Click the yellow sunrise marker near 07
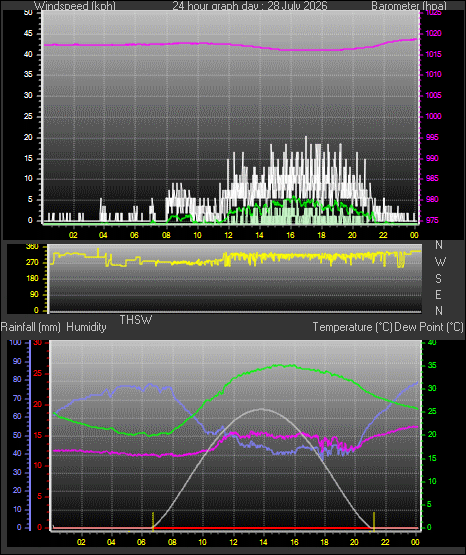The image size is (466, 555). [x=153, y=521]
